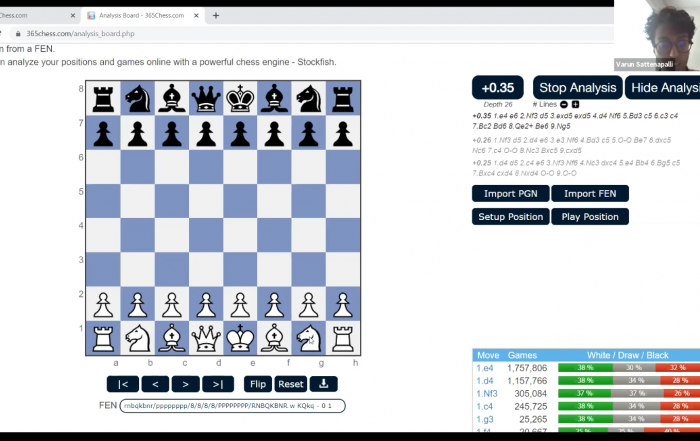Select the white king on e1
This screenshot has height=441, width=700.
(240, 338)
